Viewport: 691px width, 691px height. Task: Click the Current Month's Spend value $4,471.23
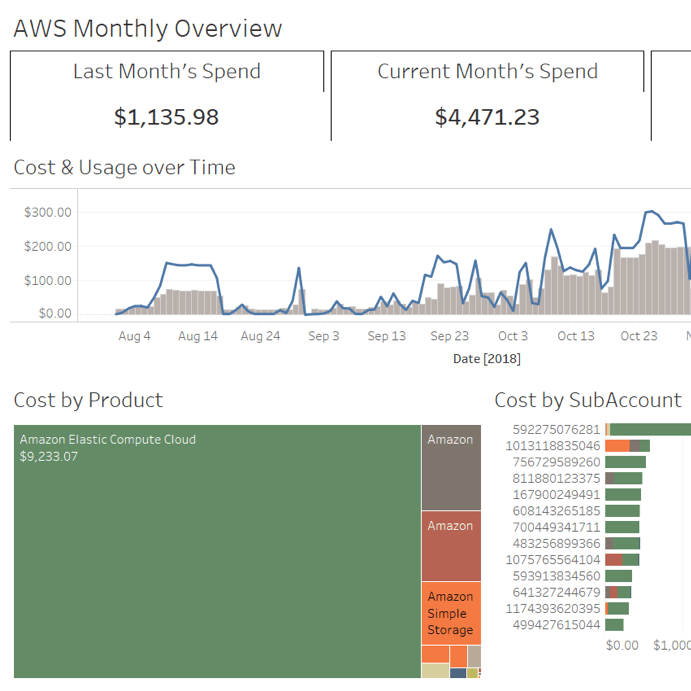click(x=487, y=117)
